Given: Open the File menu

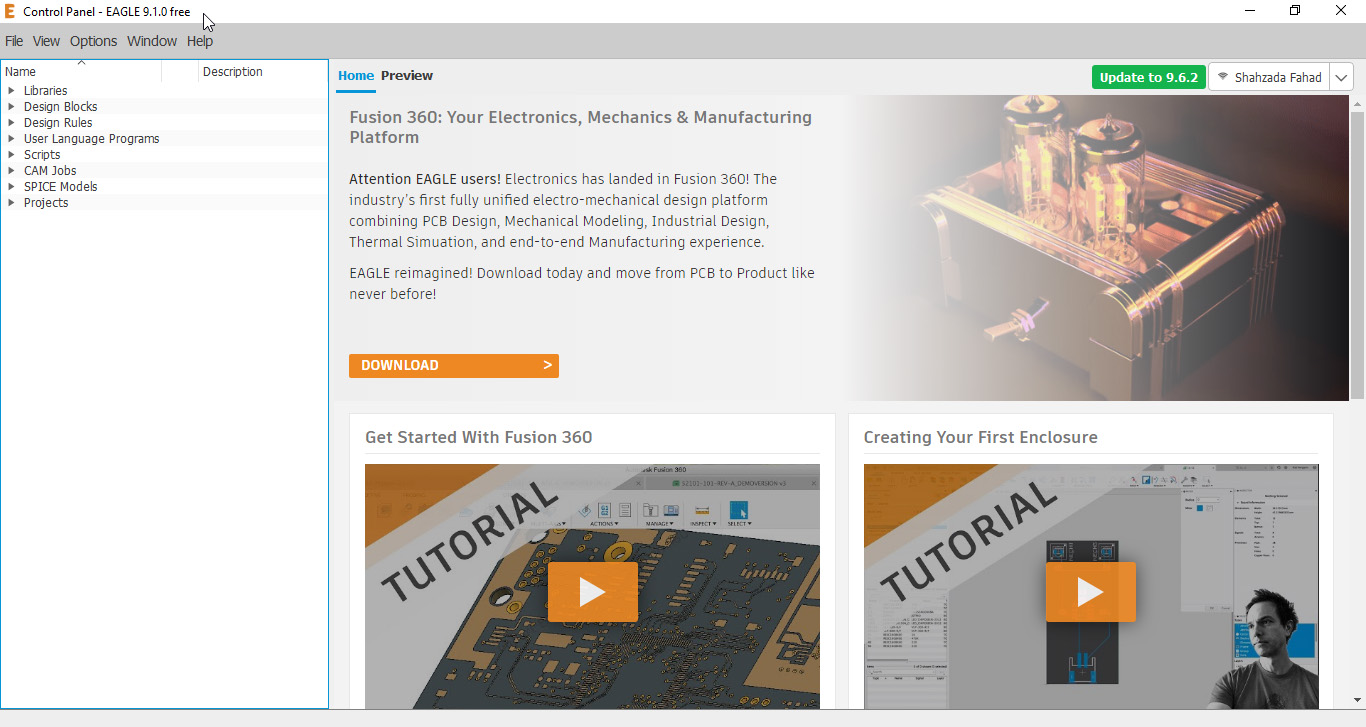Looking at the screenshot, I should click(14, 41).
